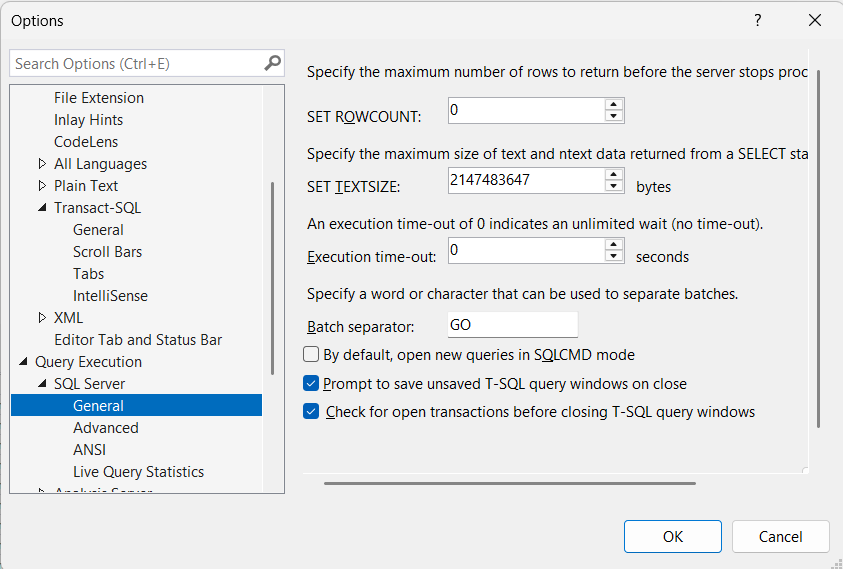
Task: Click the horizontal scrollbar in settings pane
Action: (510, 483)
